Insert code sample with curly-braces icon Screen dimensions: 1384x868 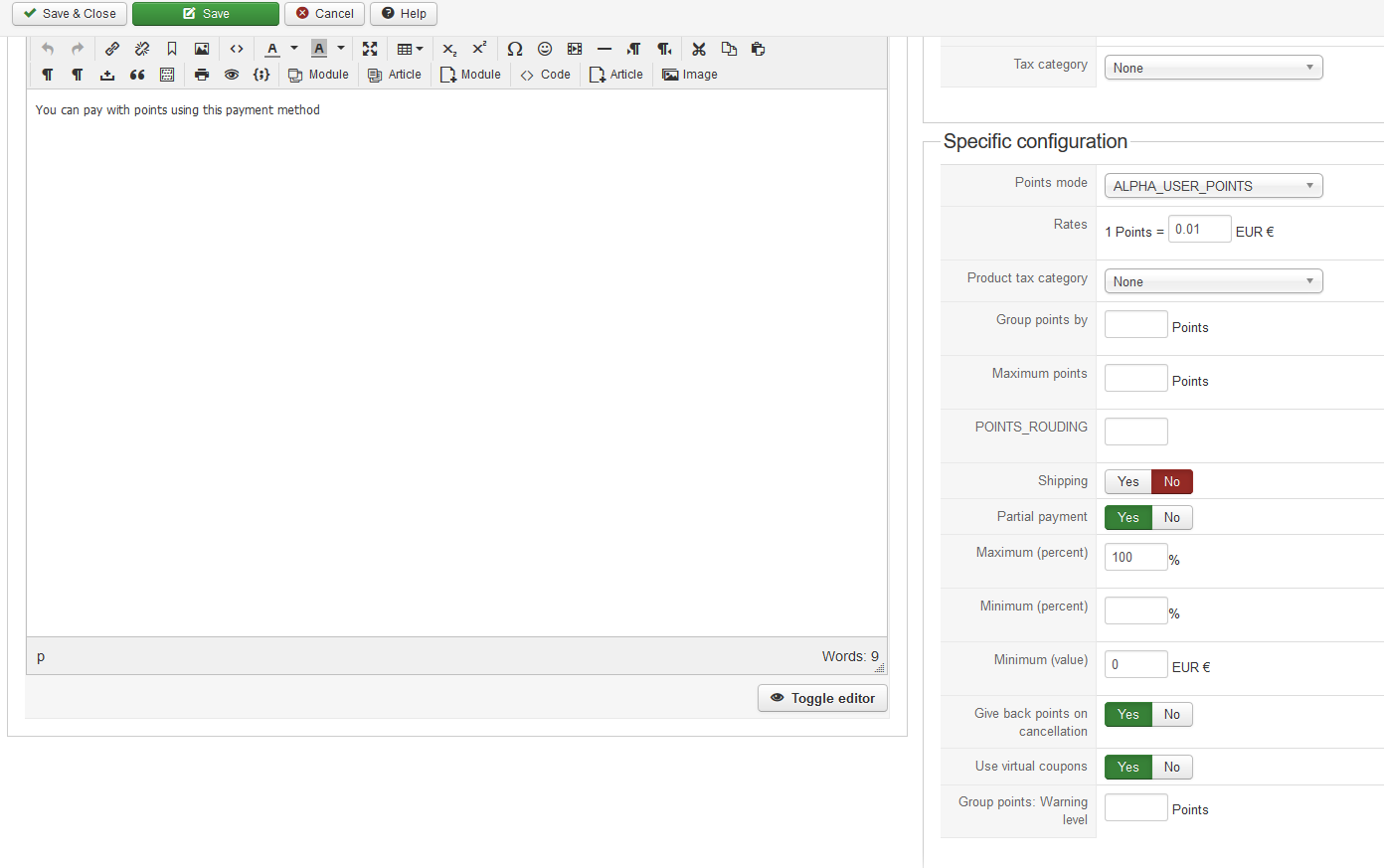click(x=261, y=75)
